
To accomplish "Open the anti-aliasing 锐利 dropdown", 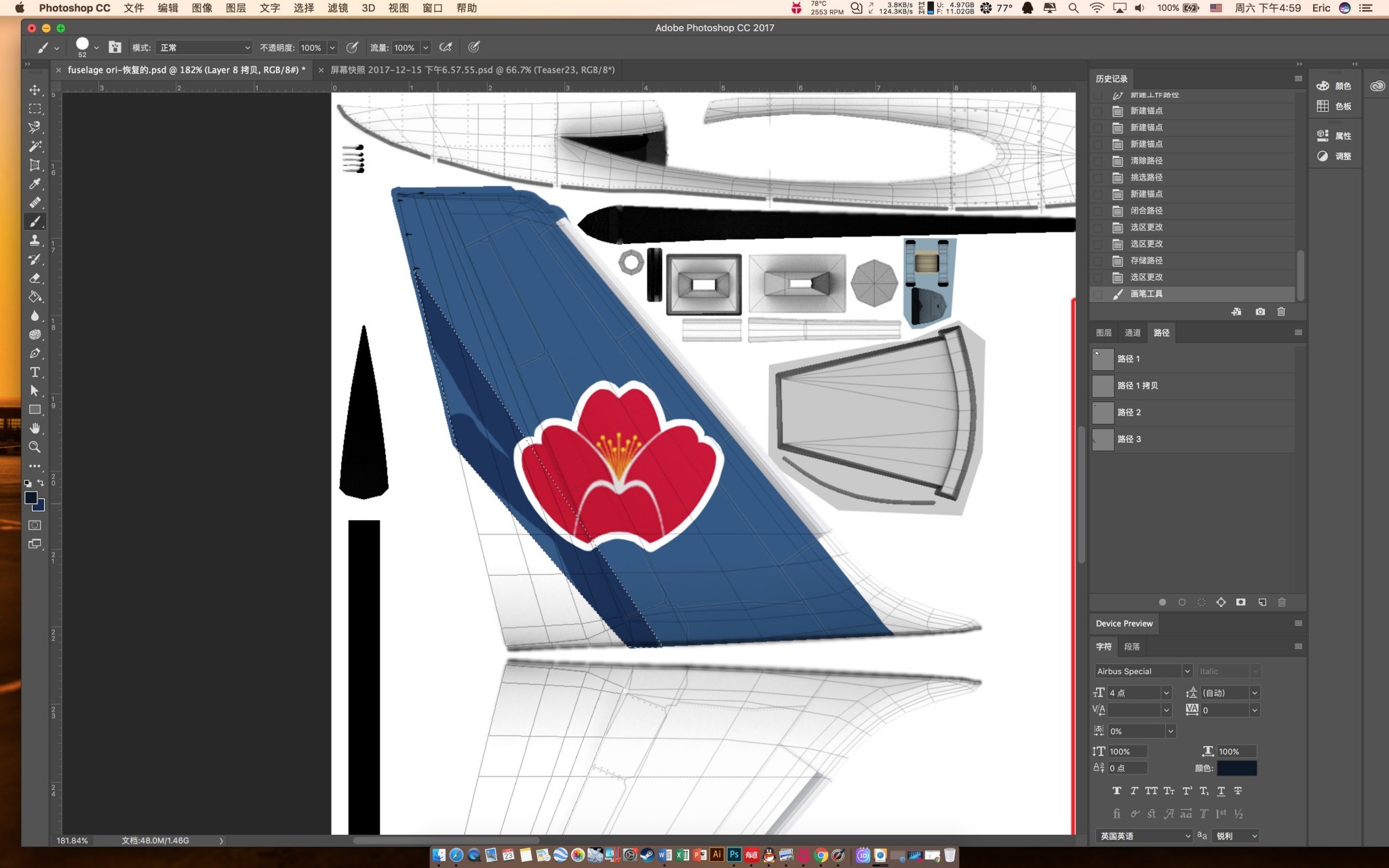I will pos(1236,836).
